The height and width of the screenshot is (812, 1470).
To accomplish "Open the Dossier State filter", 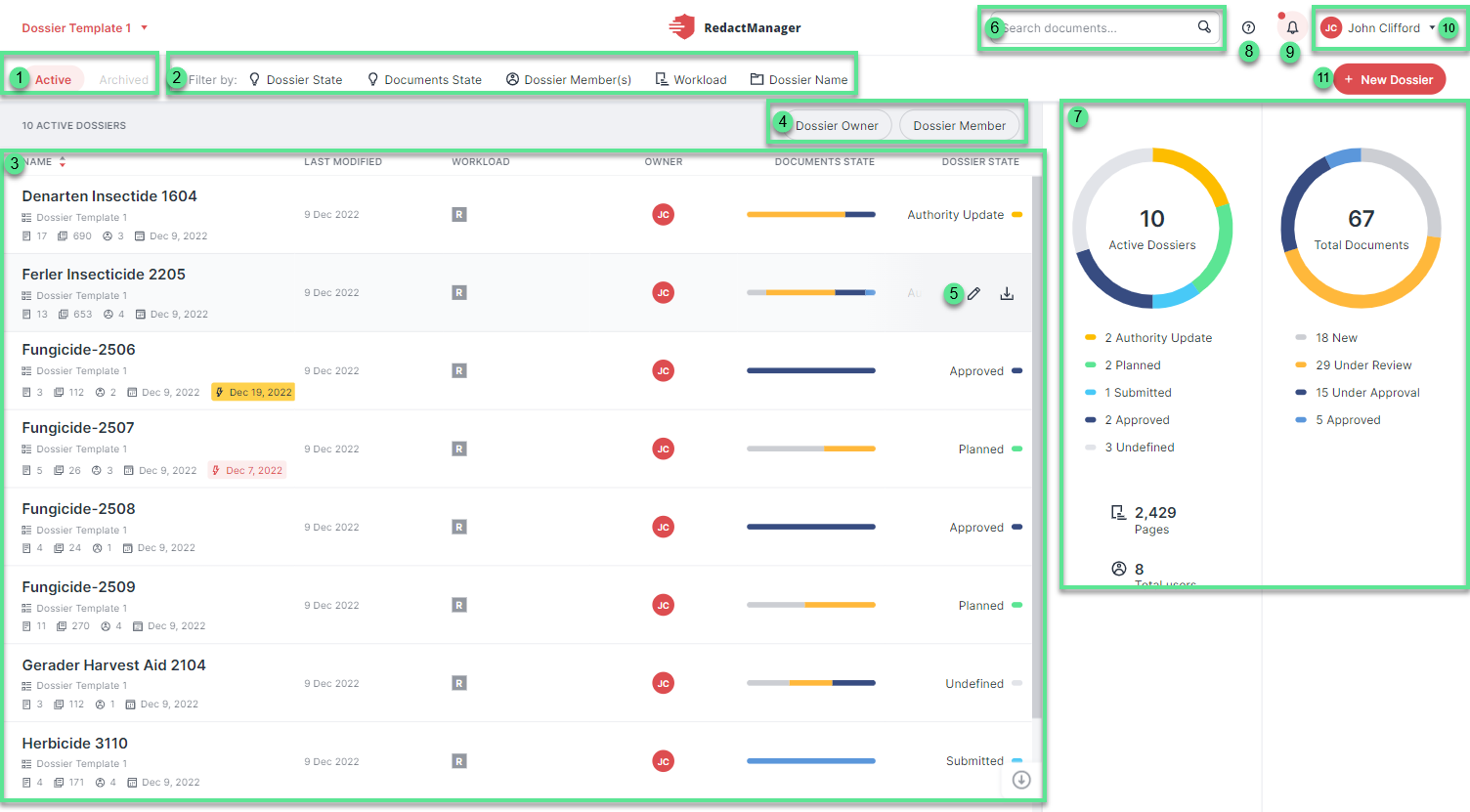I will pyautogui.click(x=295, y=80).
